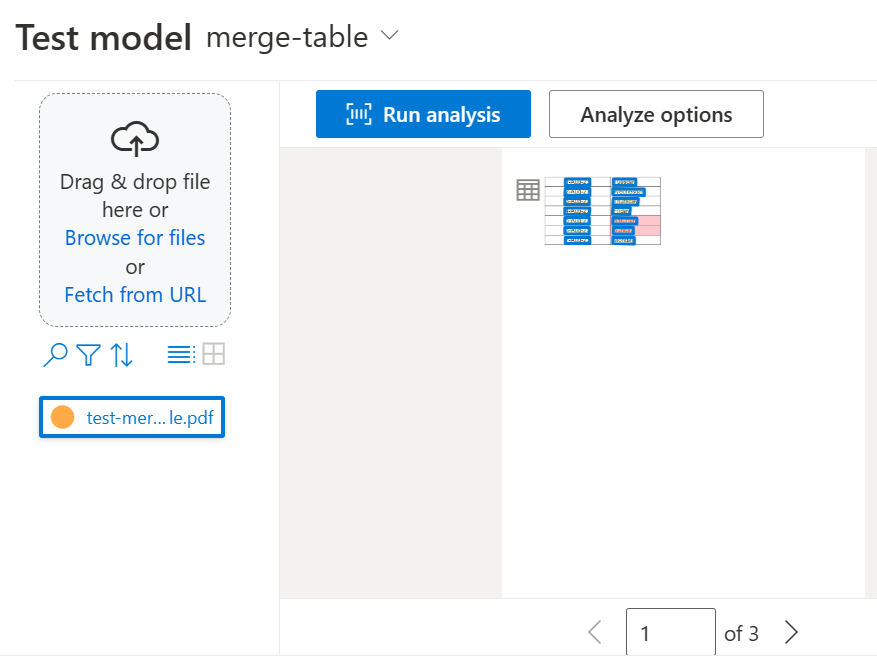
Task: Open the filter icon in the sidebar
Action: click(88, 354)
